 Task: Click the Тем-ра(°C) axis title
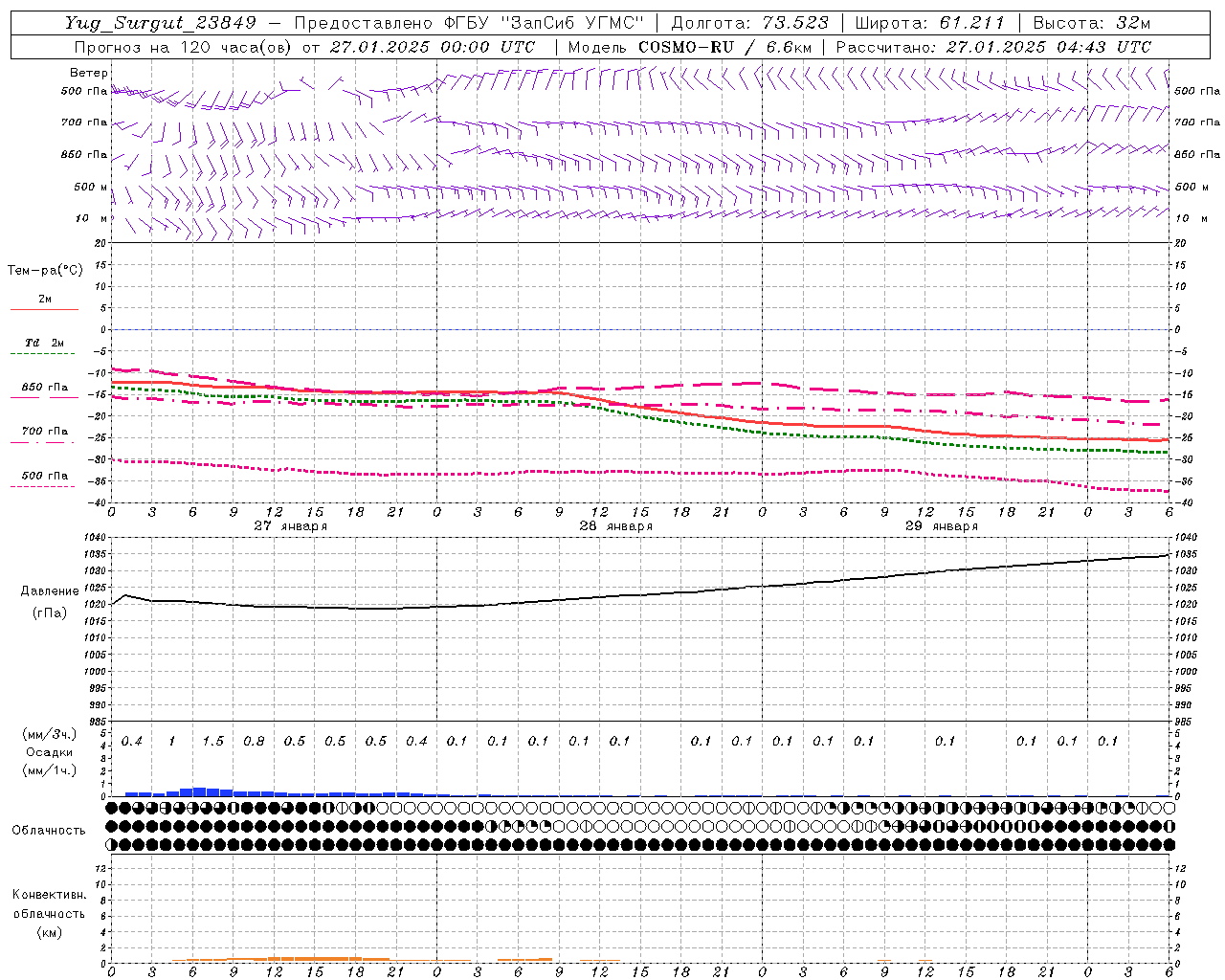click(x=45, y=271)
